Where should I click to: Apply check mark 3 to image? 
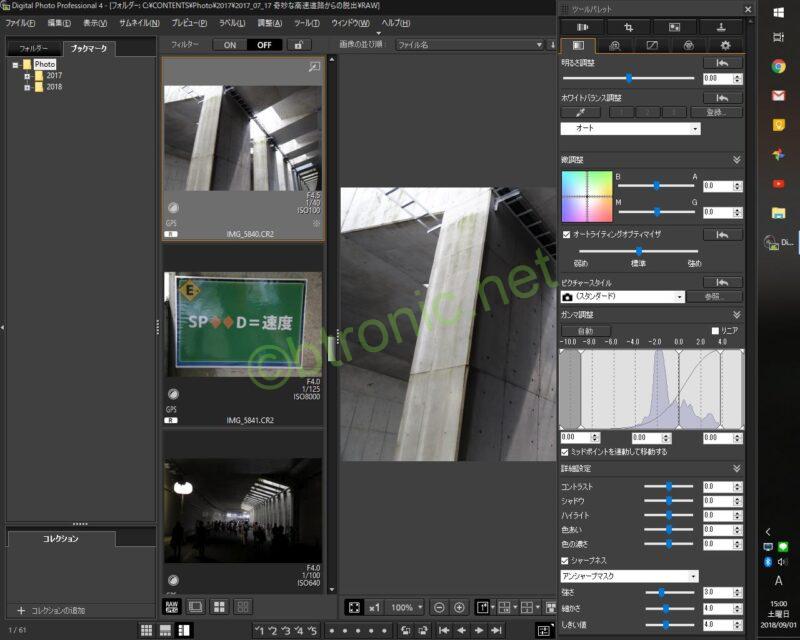[286, 631]
